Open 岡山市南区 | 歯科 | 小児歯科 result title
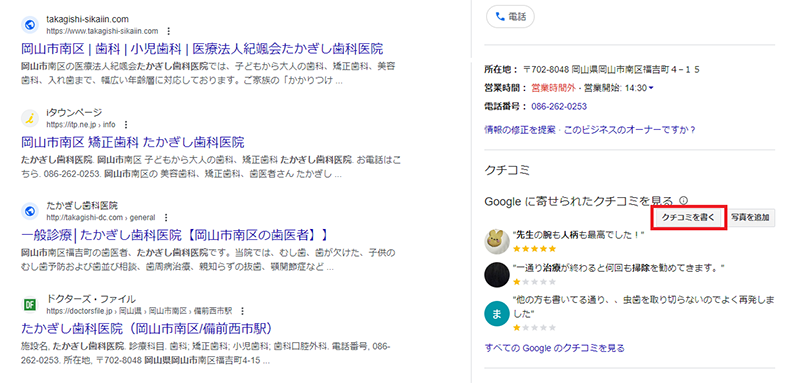This screenshot has width=800, height=383. pyautogui.click(x=202, y=49)
